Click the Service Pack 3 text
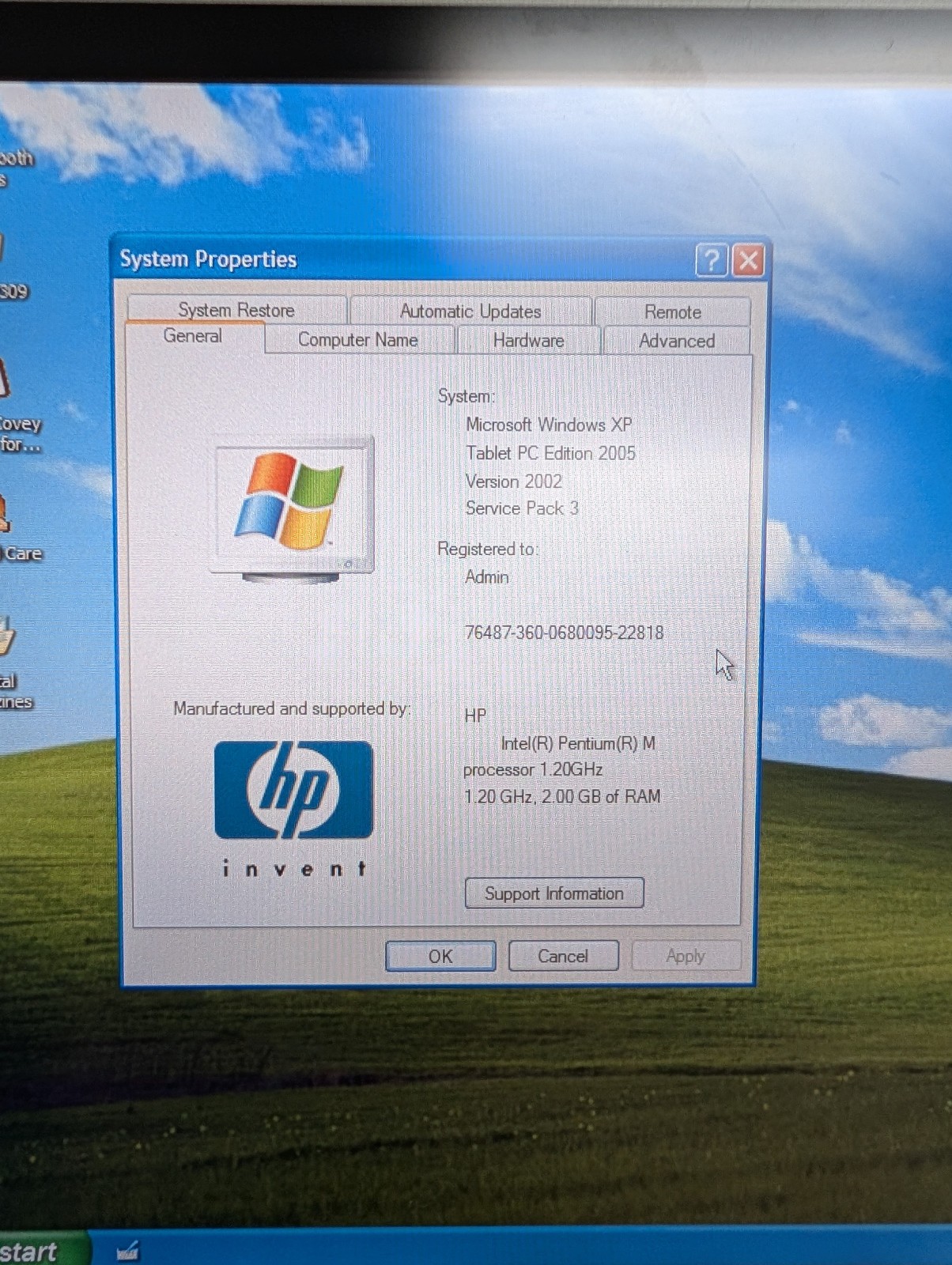Image resolution: width=952 pixels, height=1265 pixels. coord(522,508)
